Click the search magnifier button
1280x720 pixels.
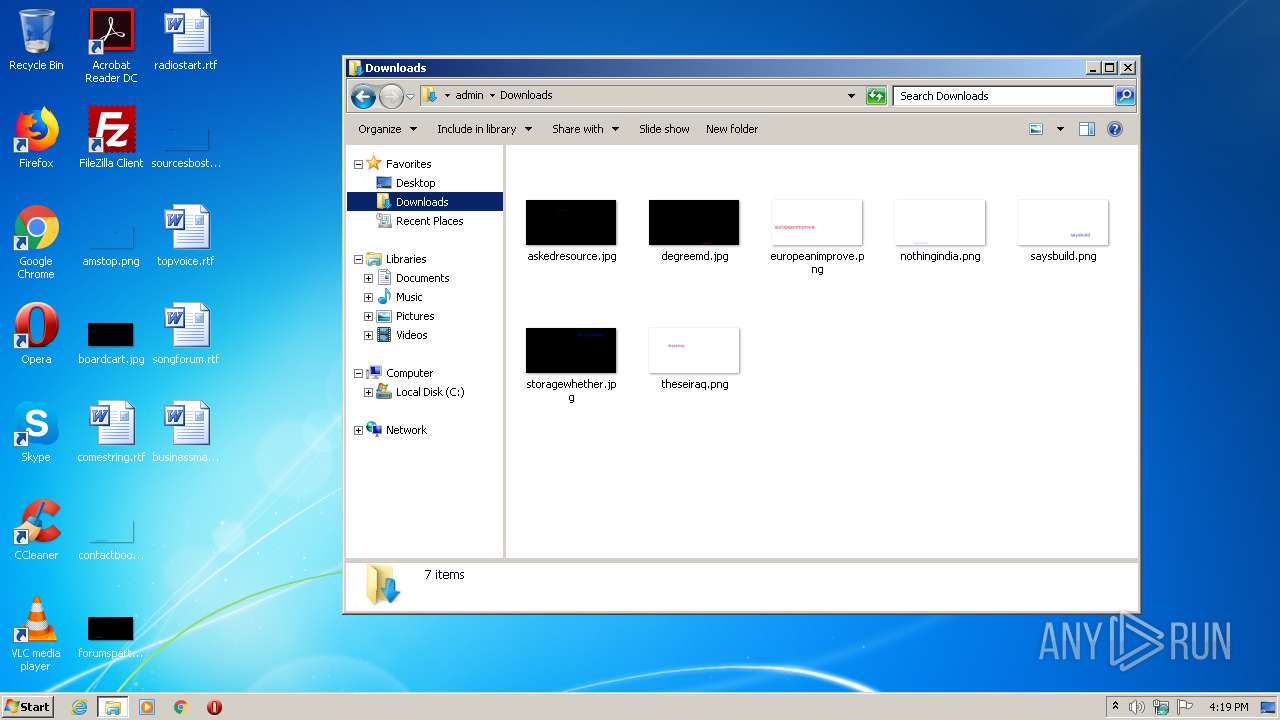point(1125,96)
